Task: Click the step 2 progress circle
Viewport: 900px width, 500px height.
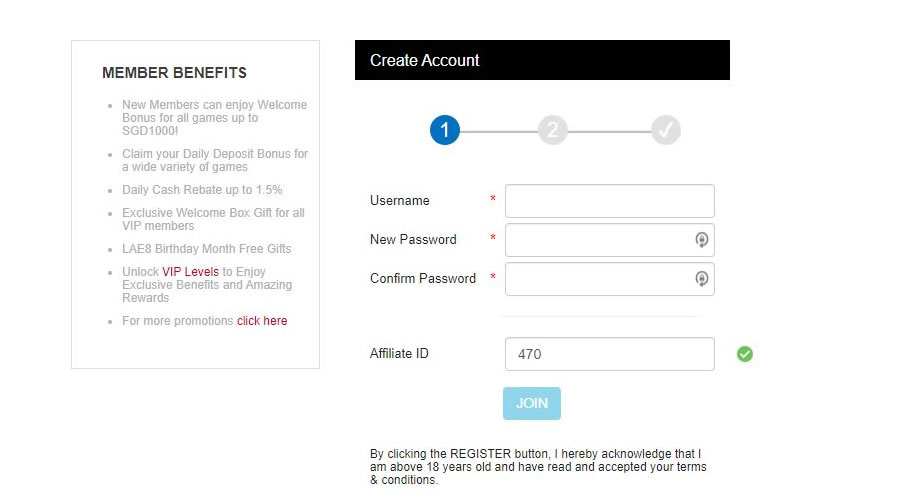Action: [552, 130]
